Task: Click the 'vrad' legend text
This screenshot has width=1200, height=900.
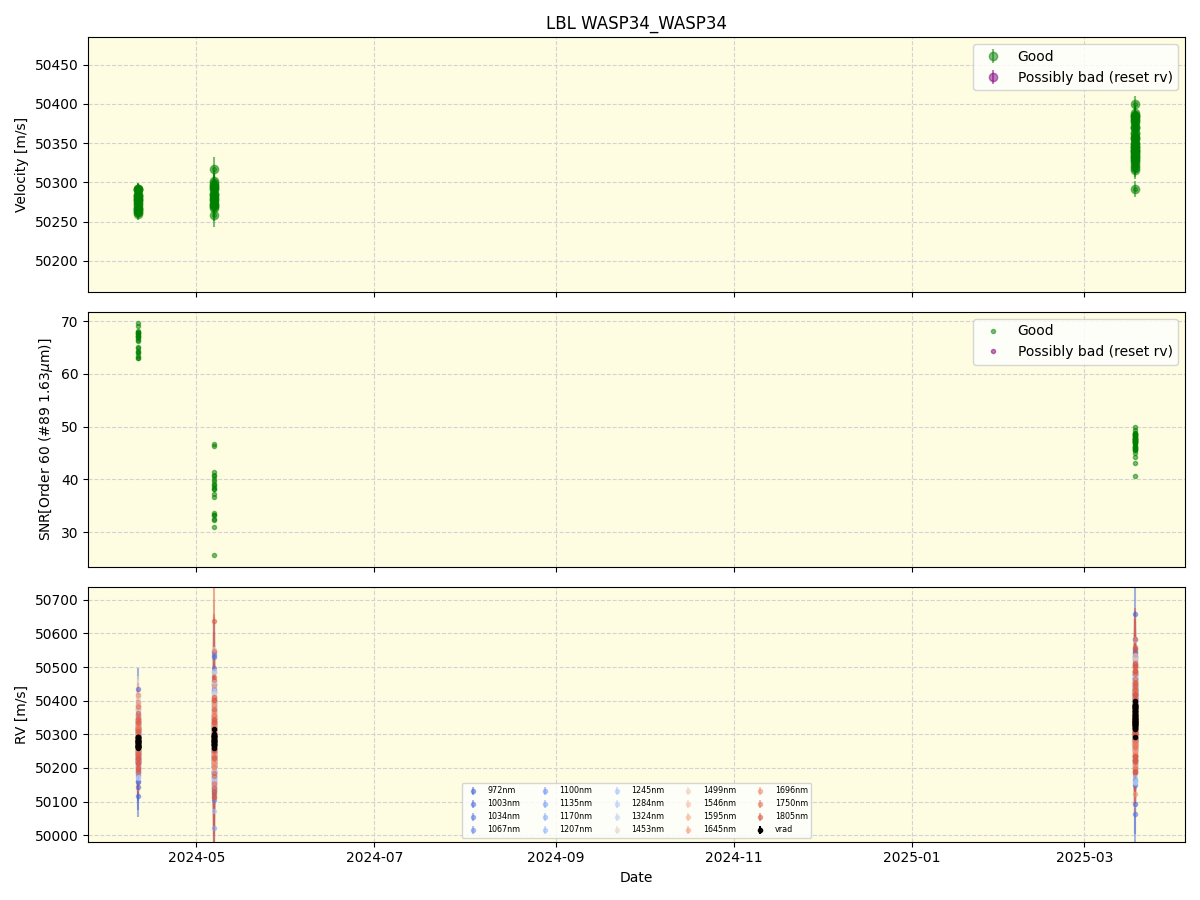Action: click(783, 829)
